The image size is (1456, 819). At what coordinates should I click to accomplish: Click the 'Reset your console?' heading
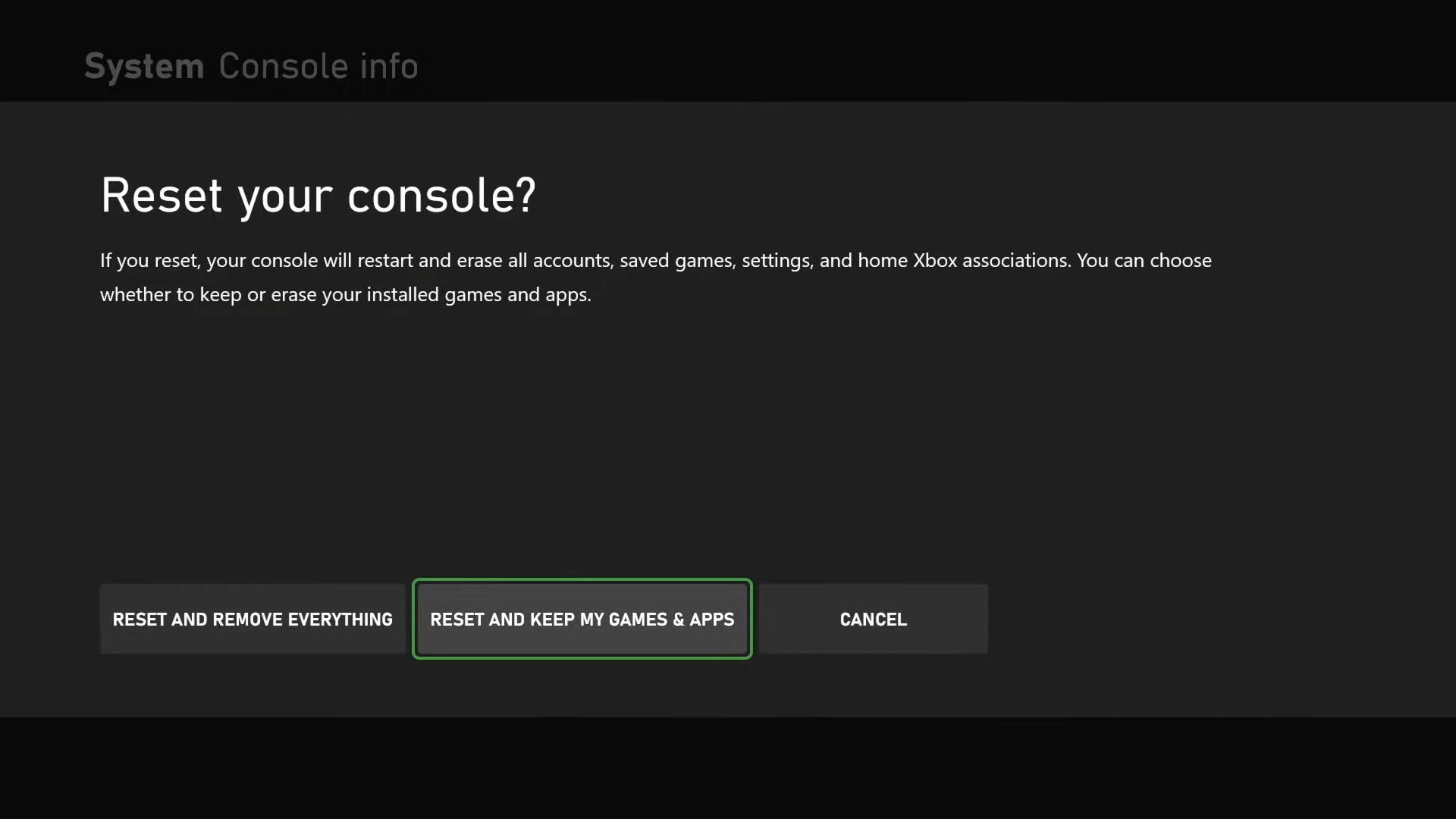[318, 196]
